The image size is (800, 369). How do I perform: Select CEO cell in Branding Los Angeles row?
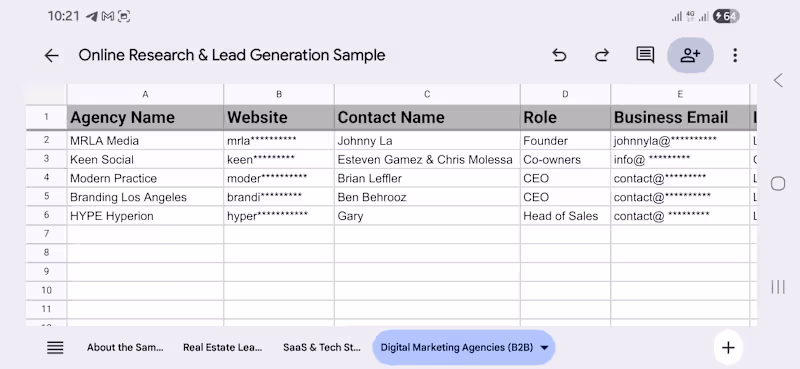click(565, 197)
